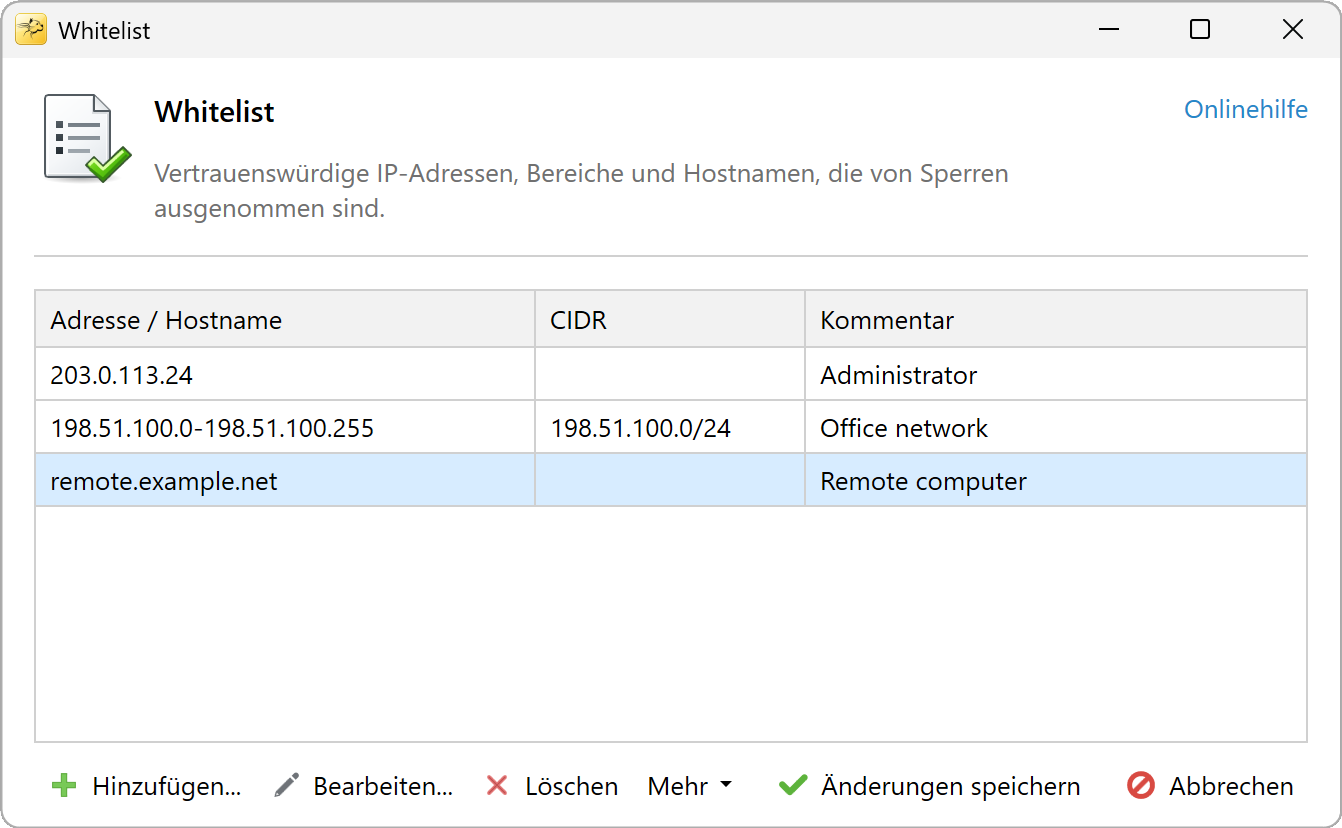The image size is (1342, 828).
Task: Maximize the Whitelist window
Action: (1200, 30)
